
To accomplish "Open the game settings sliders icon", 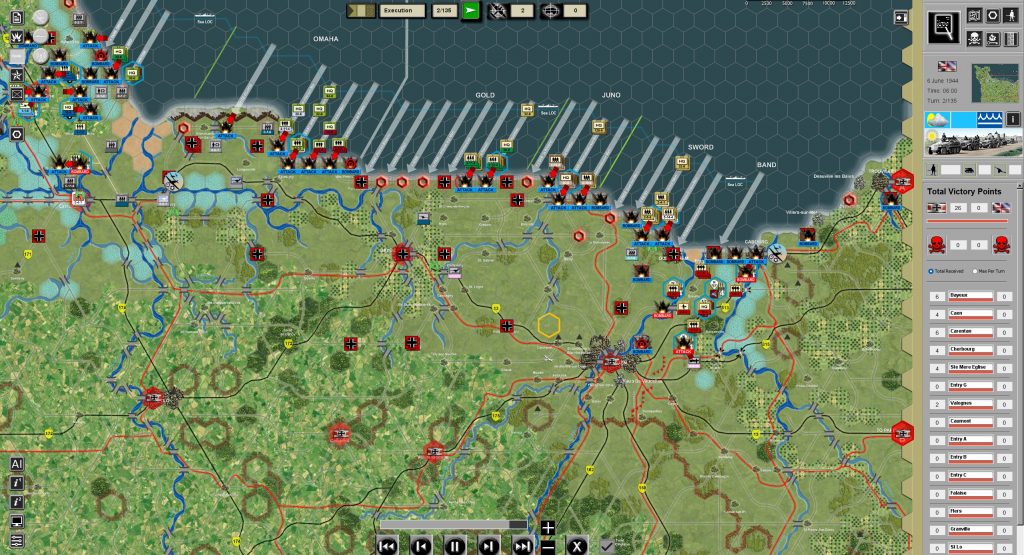I will click(x=17, y=540).
